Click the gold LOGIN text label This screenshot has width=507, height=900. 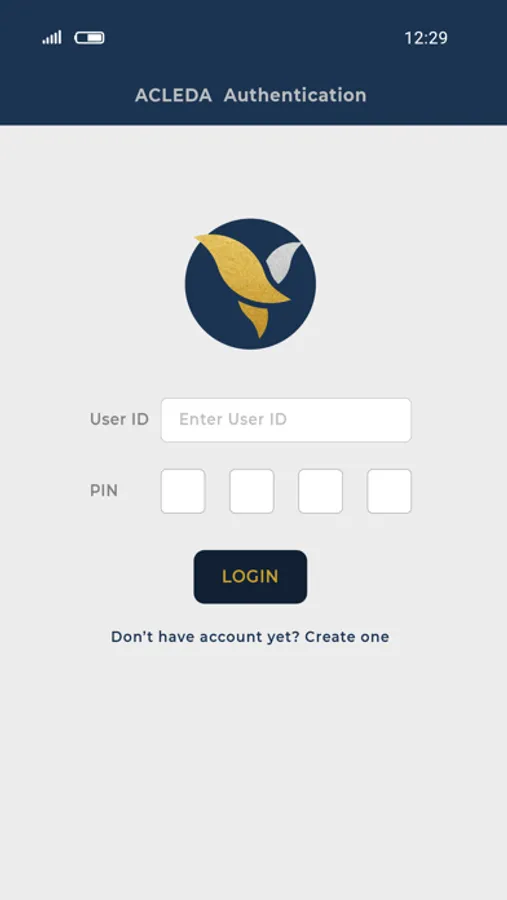click(x=250, y=577)
